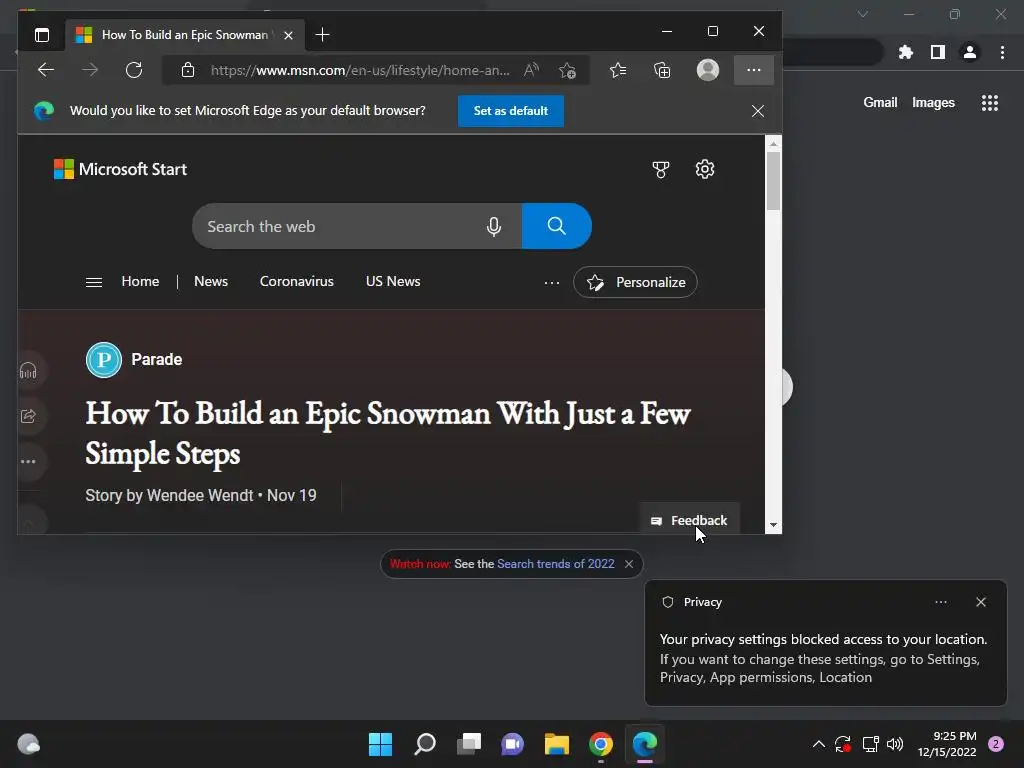The height and width of the screenshot is (768, 1024).
Task: Open the volume control in tray
Action: coord(895,744)
